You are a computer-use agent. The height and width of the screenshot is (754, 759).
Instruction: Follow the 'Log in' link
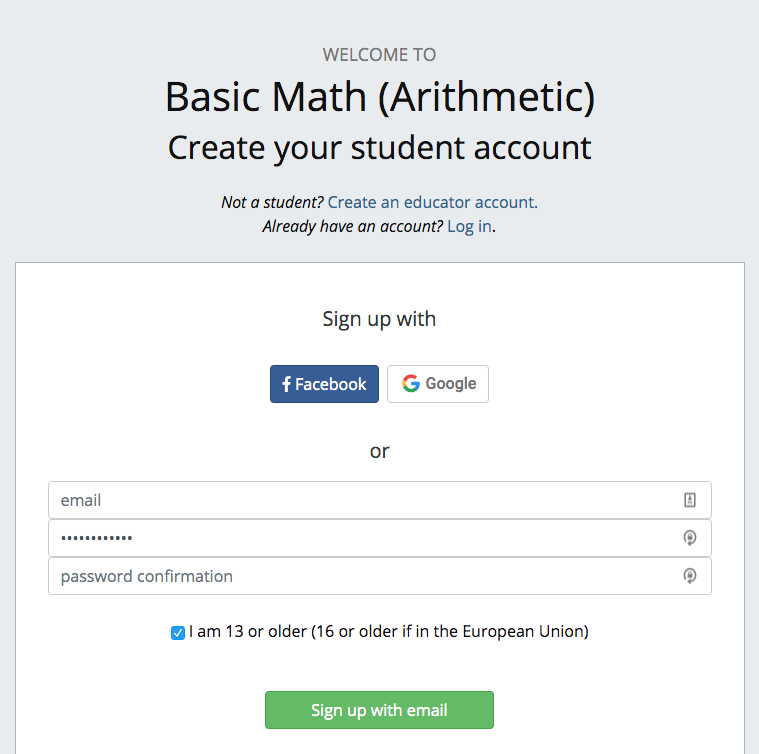point(470,226)
